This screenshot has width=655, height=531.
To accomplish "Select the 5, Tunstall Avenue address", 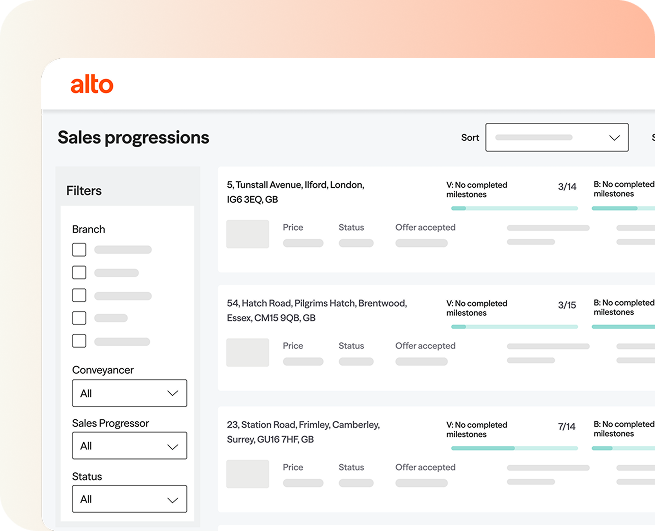I will click(295, 192).
